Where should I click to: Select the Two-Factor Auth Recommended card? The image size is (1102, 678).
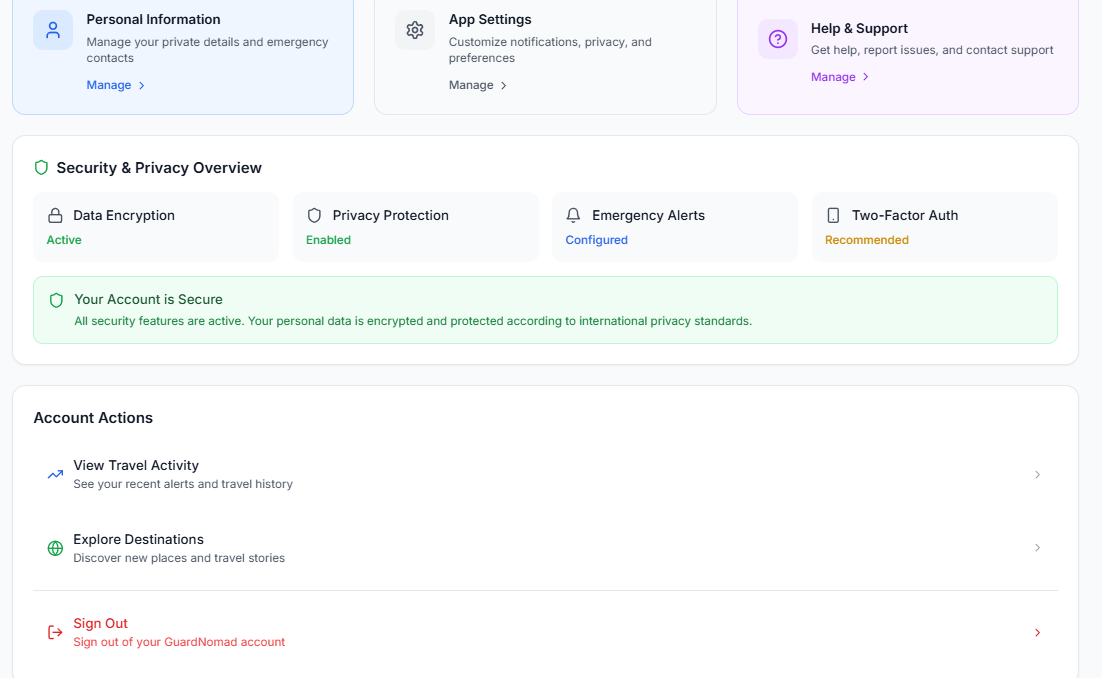point(934,227)
